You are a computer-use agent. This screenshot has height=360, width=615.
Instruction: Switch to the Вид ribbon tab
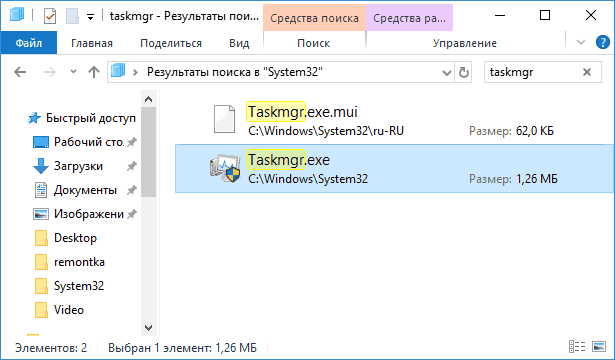point(239,43)
